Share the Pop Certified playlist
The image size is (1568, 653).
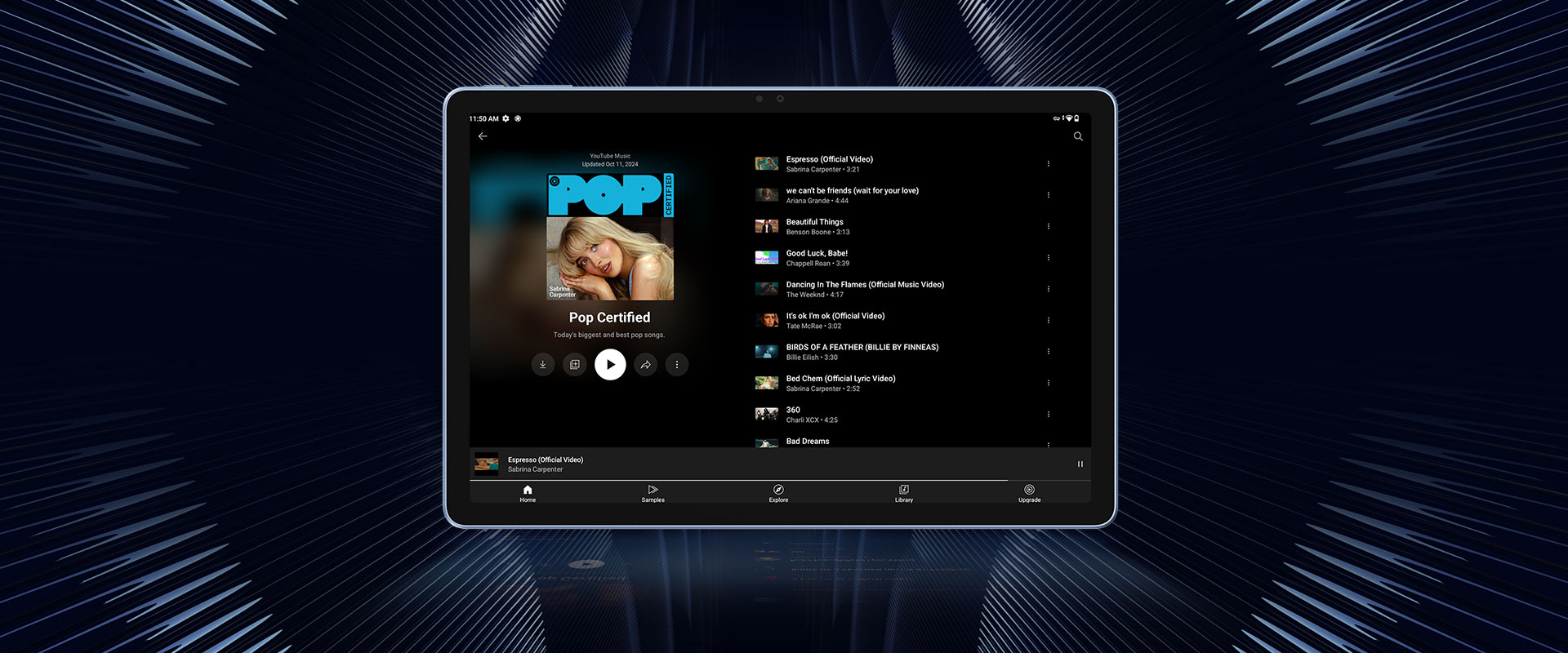645,365
